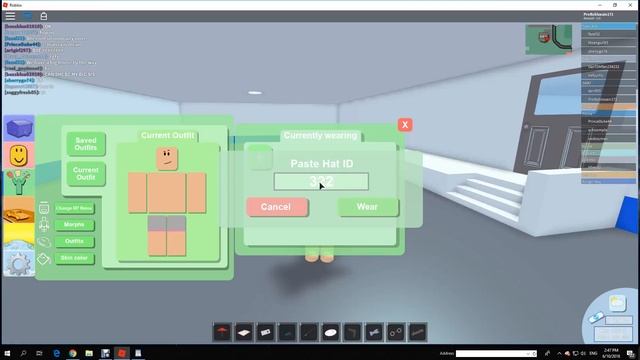Select the orange car vehicles category
This screenshot has width=640, height=360.
point(19,210)
